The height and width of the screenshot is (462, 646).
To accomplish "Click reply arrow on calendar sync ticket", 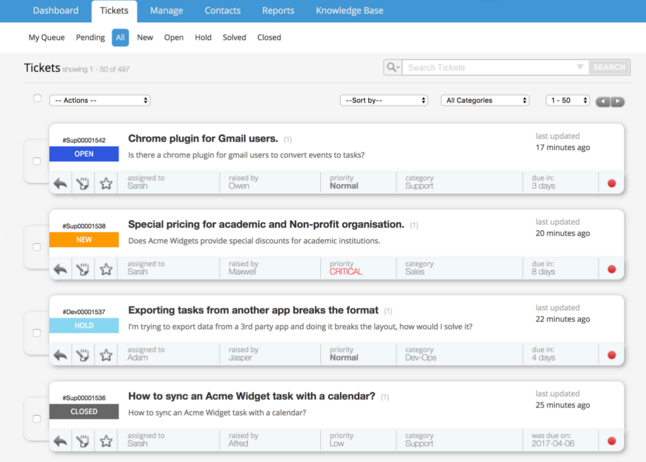I will [x=60, y=441].
